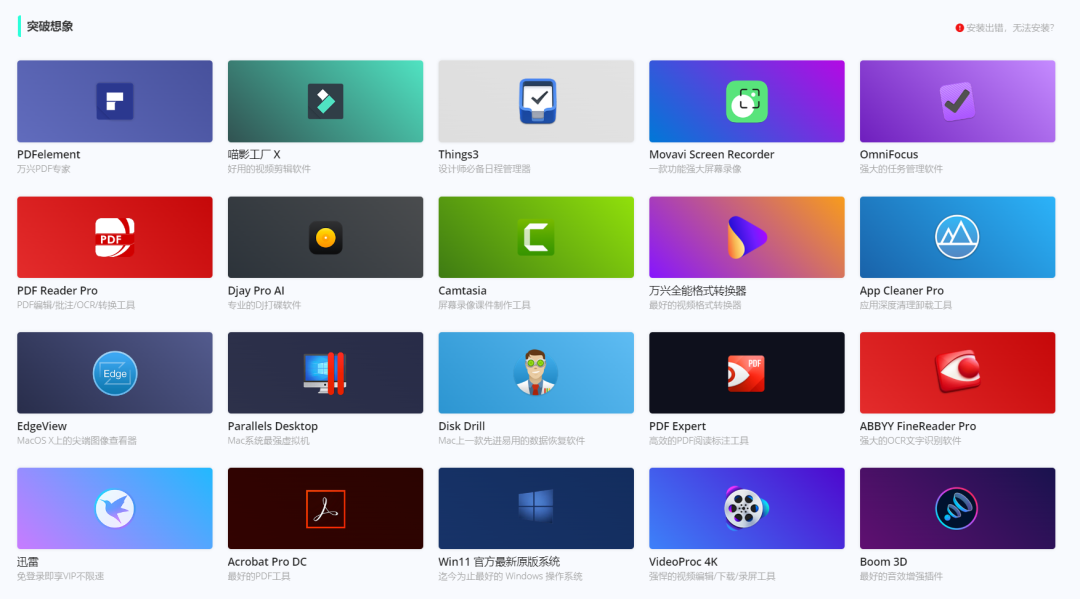
Task: Click the 万兴全能格式转换器 banner
Action: coord(746,237)
